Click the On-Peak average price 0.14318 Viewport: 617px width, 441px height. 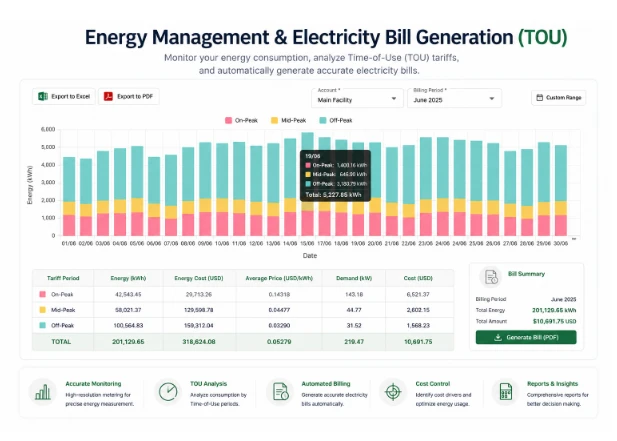pyautogui.click(x=279, y=294)
